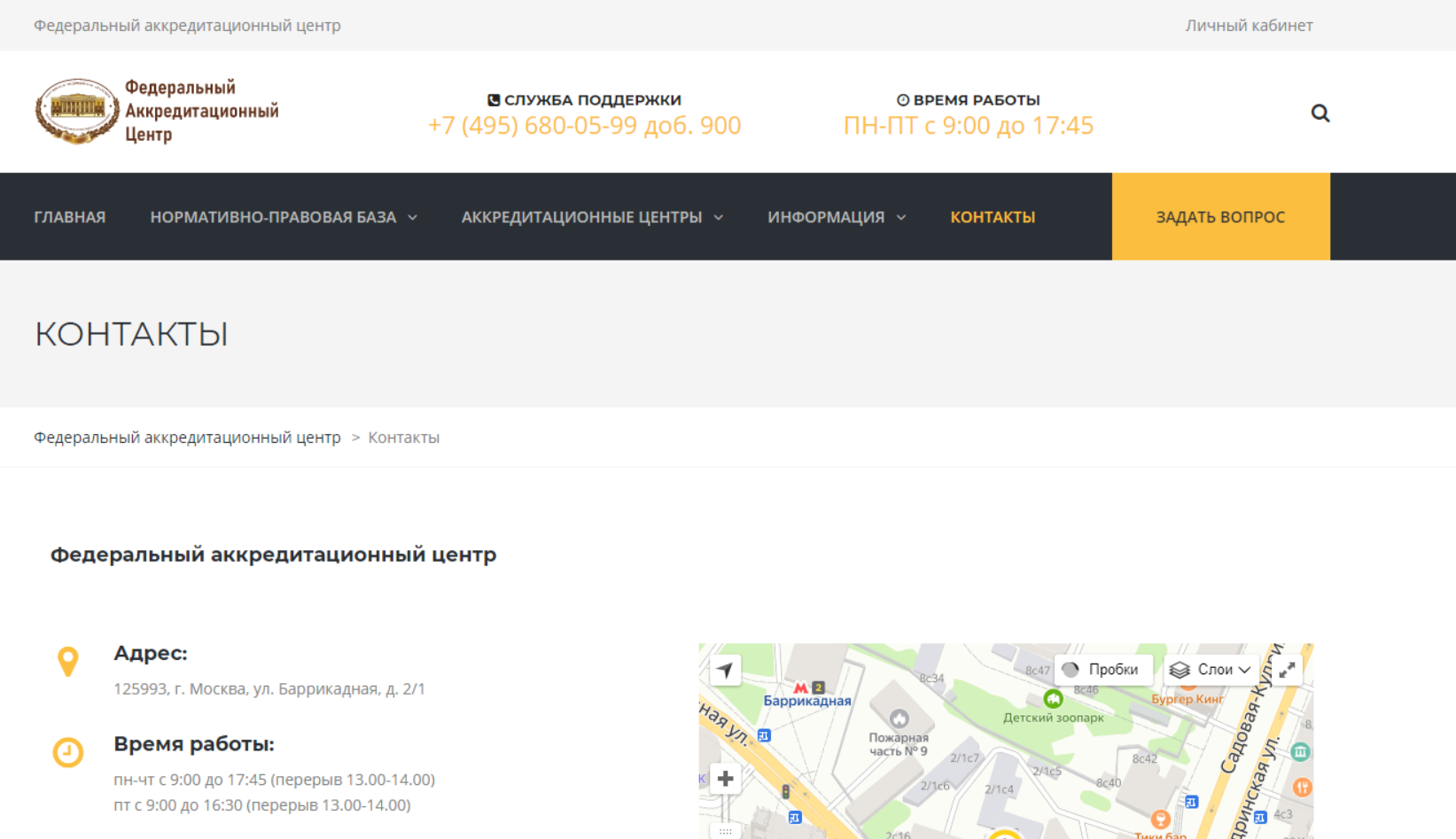Click breadcrumb Федеральный аккредитационный центр link
This screenshot has height=839, width=1456.
coord(187,438)
